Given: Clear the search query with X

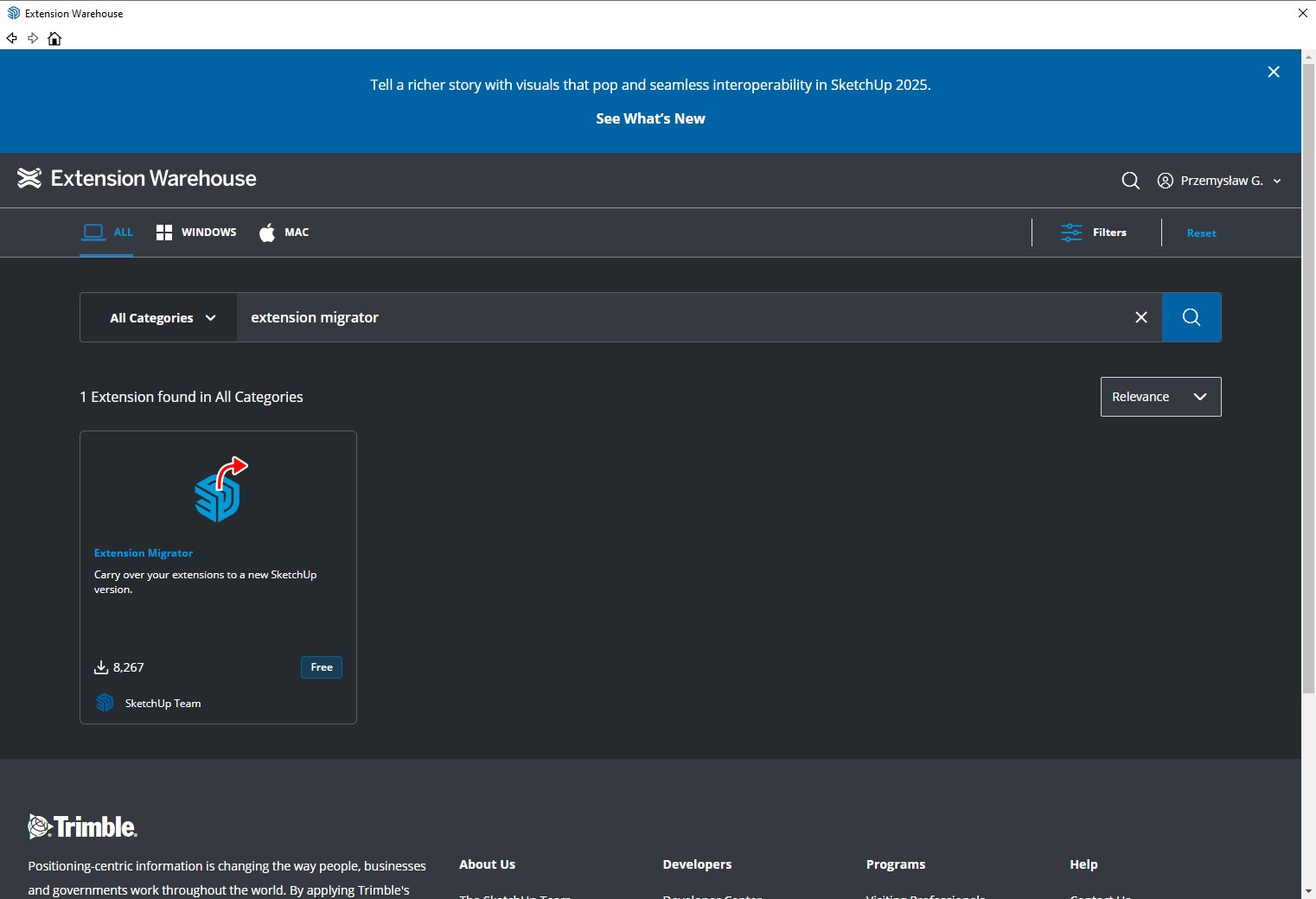Looking at the screenshot, I should 1141,317.
